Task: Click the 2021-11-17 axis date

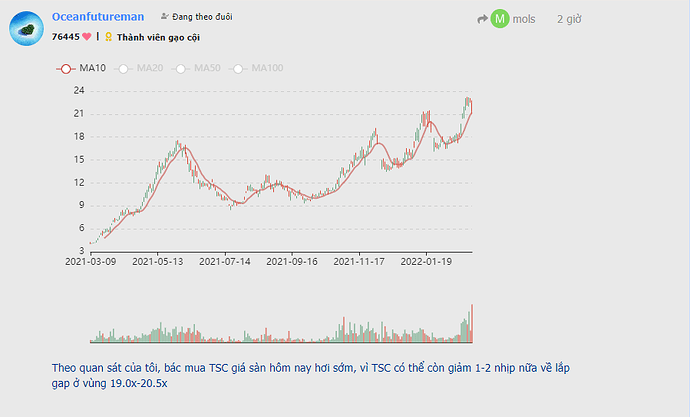Action: [359, 262]
